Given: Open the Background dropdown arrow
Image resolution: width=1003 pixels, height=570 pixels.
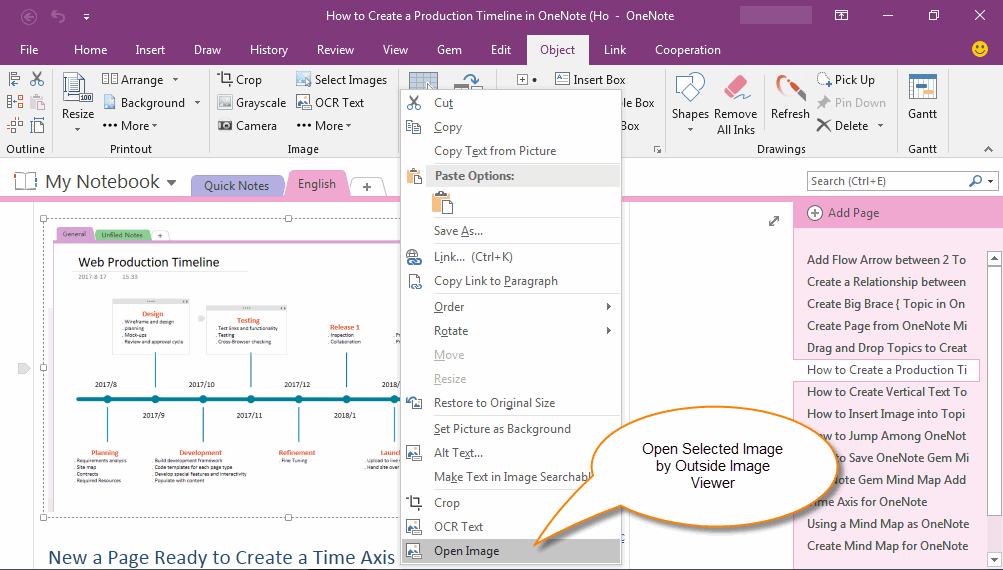Looking at the screenshot, I should click(197, 103).
